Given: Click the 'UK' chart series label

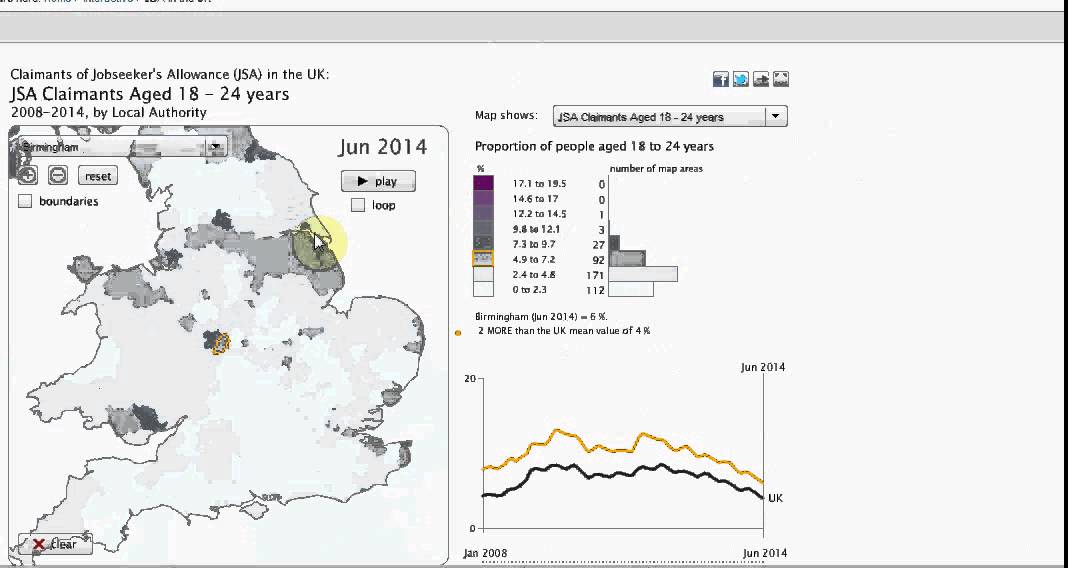Looking at the screenshot, I should [775, 499].
